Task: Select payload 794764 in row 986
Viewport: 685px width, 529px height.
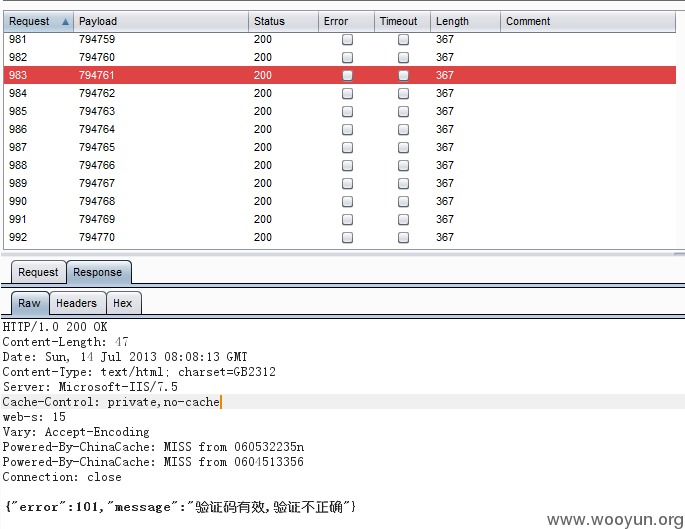Action: [x=97, y=129]
